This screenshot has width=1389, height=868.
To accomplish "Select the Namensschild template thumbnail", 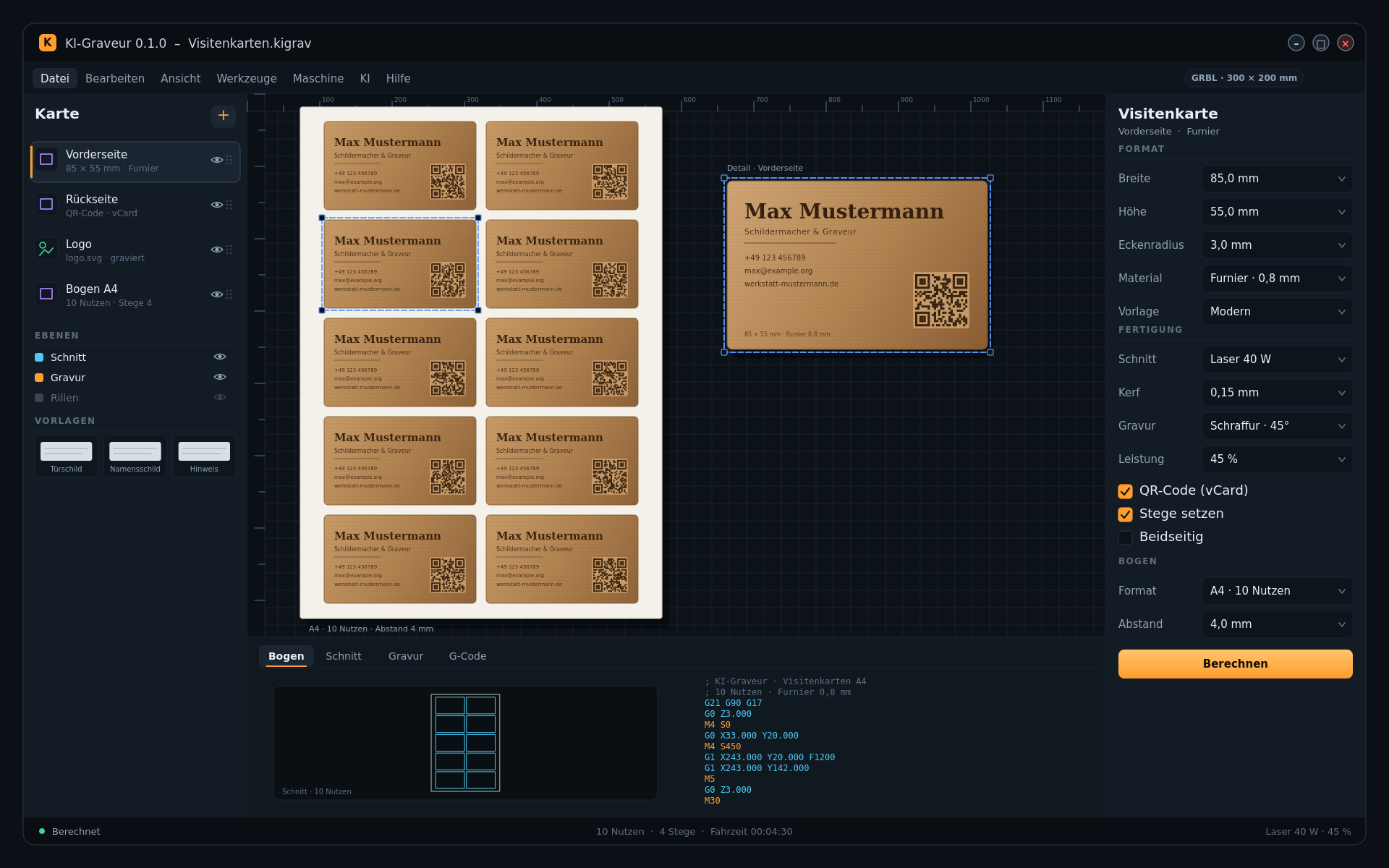I will tap(135, 456).
